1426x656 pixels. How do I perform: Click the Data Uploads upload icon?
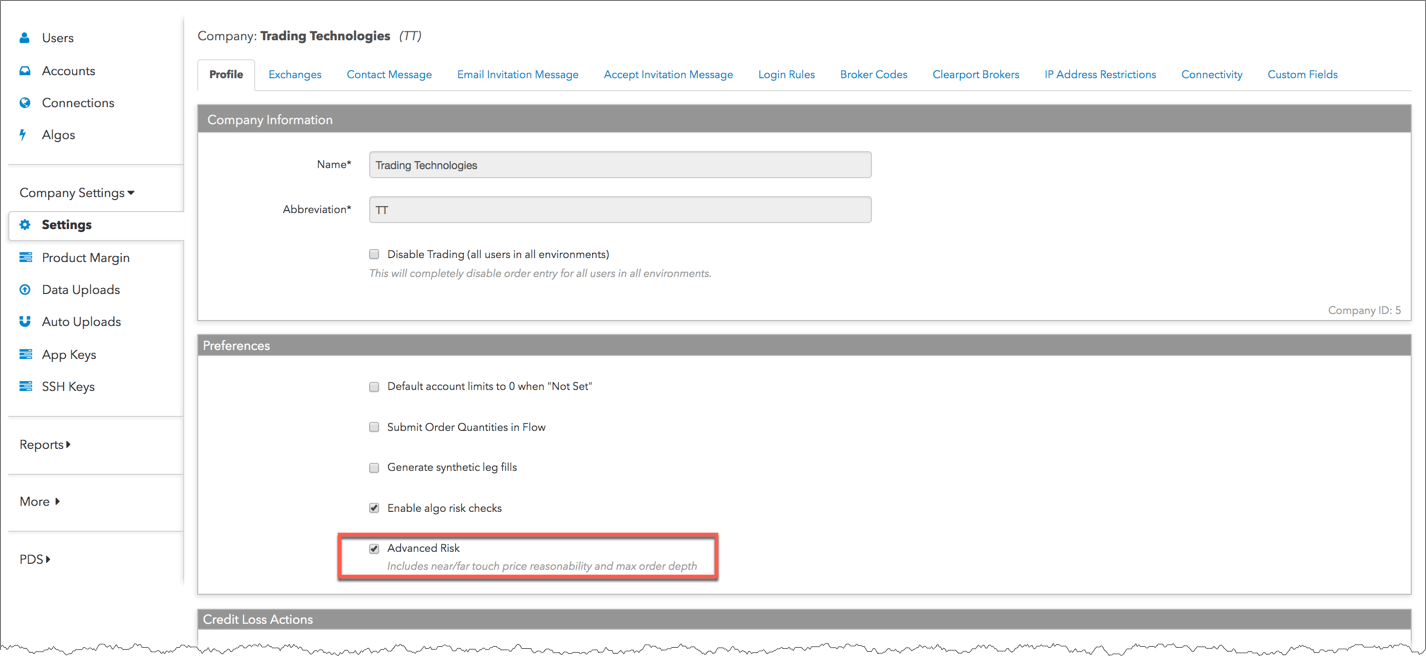tap(25, 290)
